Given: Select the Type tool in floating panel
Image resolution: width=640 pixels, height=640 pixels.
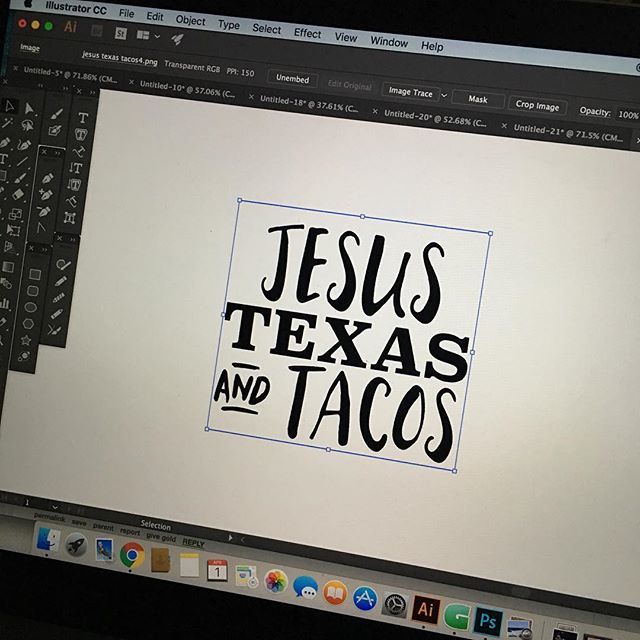Looking at the screenshot, I should 83,118.
